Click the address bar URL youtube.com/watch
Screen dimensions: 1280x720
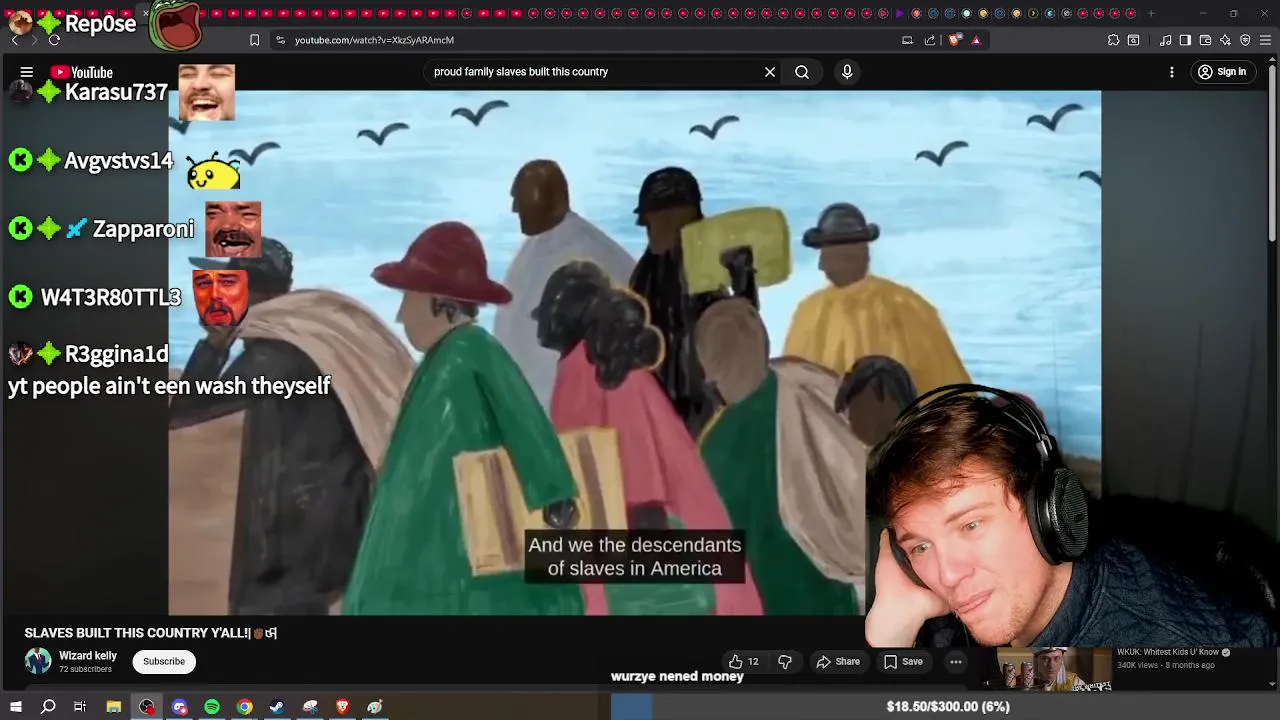[374, 40]
